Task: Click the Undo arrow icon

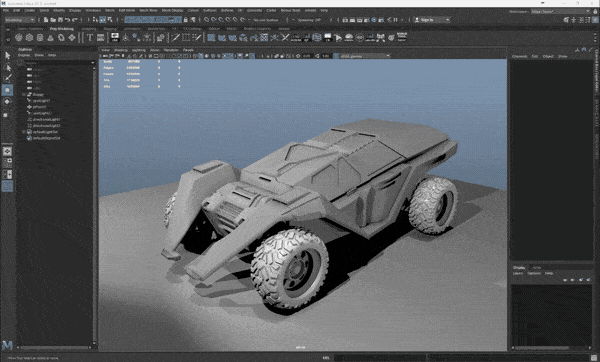Action: tap(67, 20)
